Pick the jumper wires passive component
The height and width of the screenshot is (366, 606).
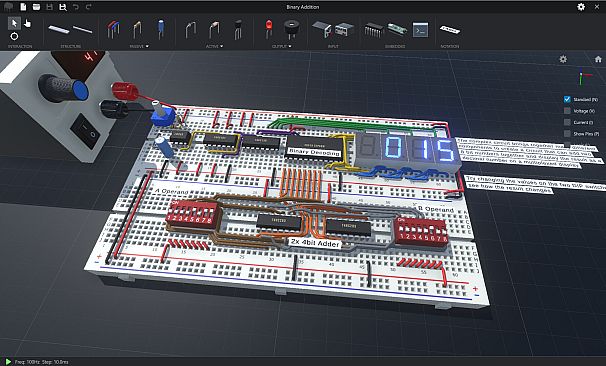point(113,29)
